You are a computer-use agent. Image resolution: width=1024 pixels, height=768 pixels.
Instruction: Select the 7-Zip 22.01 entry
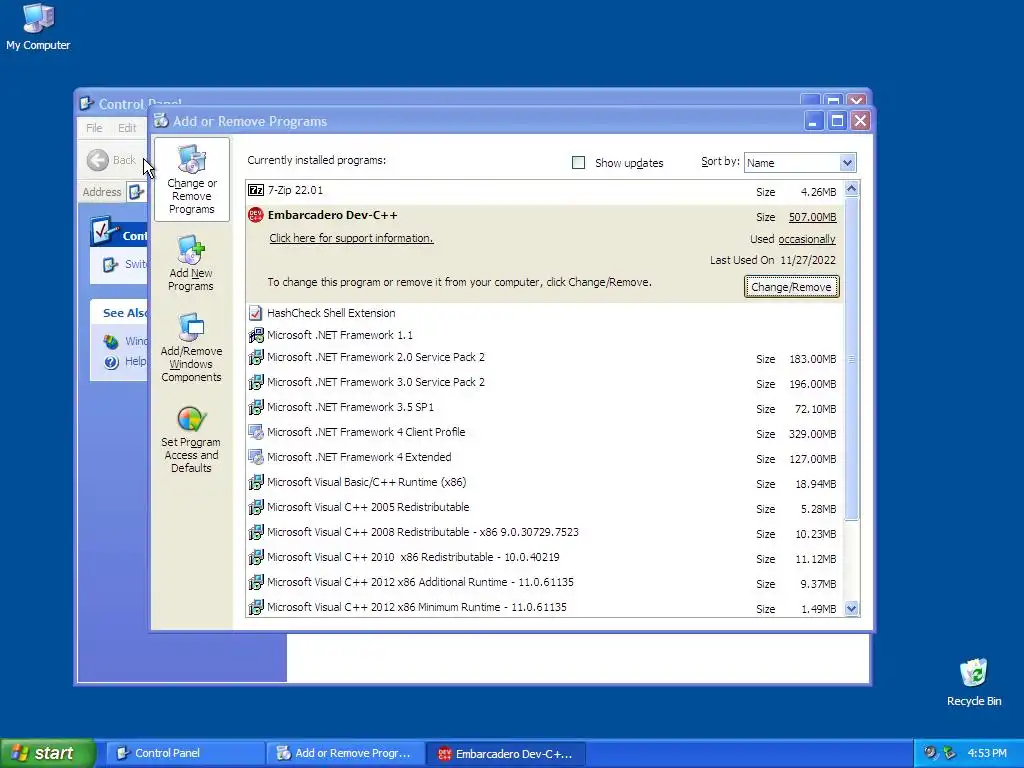pos(545,191)
